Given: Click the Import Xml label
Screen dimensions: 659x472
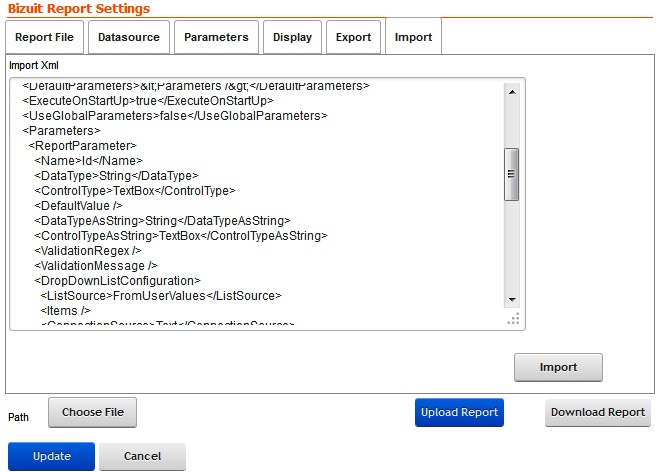Looking at the screenshot, I should 34,66.
